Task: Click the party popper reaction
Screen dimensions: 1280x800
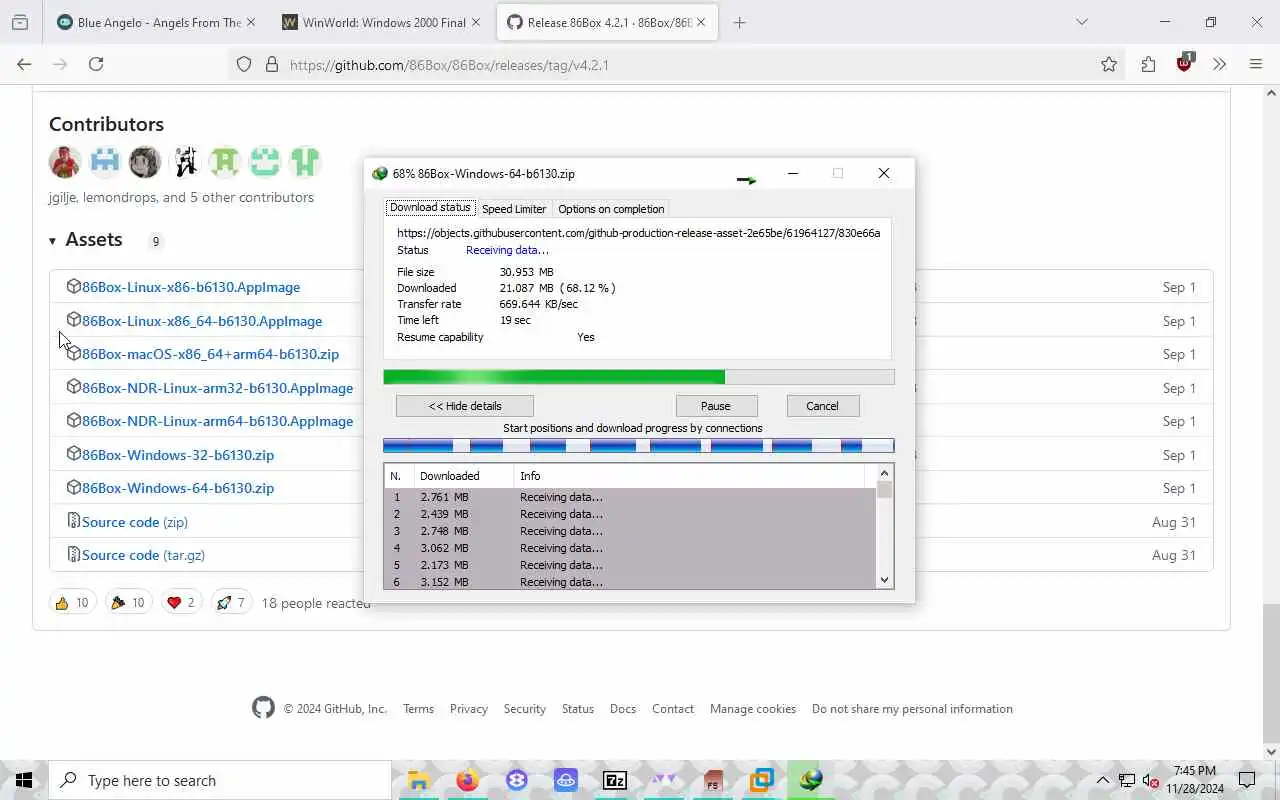Action: (128, 602)
